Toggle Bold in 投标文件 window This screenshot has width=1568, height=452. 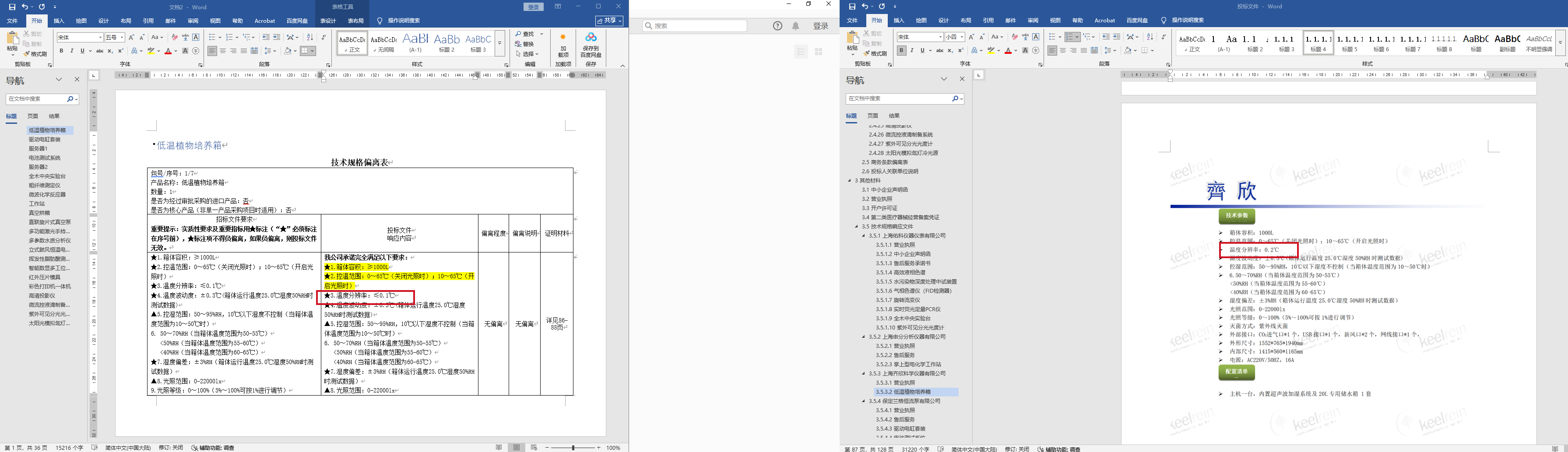tap(901, 51)
